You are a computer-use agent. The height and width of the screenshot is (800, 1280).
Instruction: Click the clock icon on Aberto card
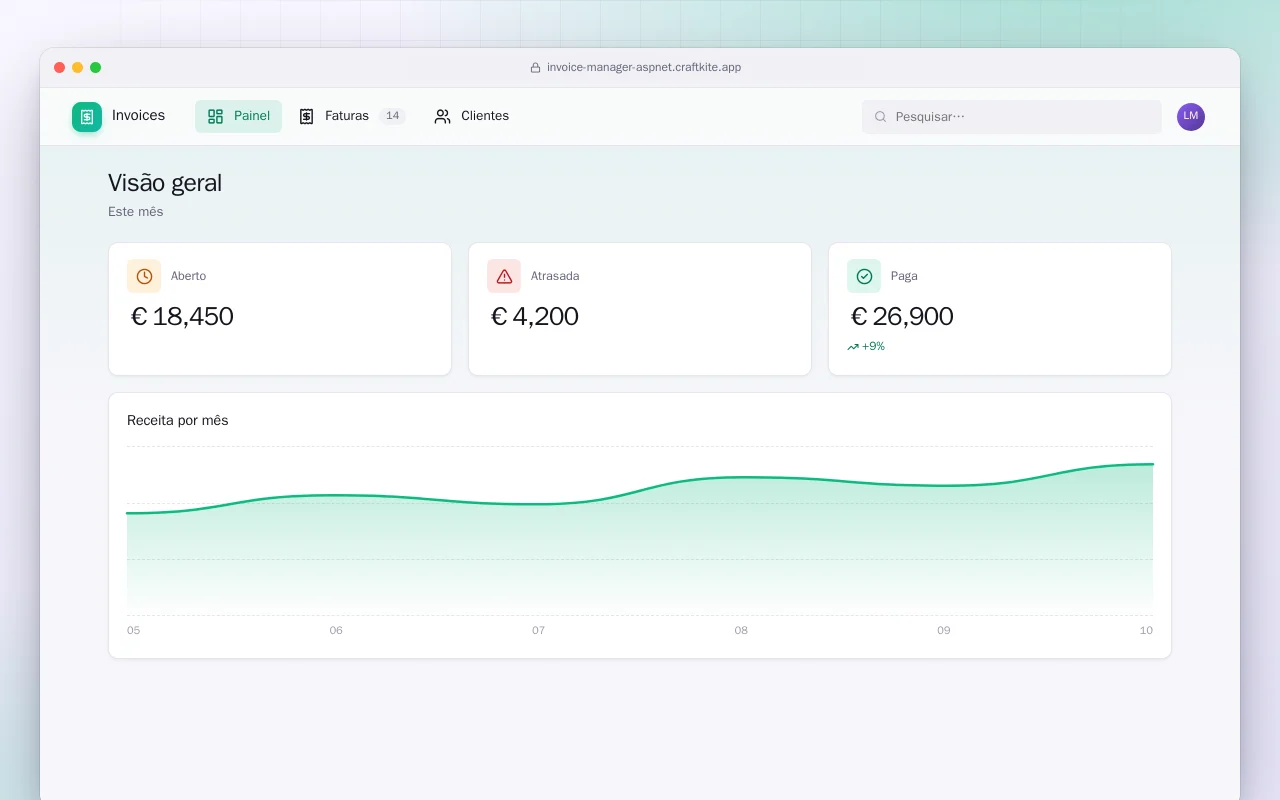tap(144, 276)
